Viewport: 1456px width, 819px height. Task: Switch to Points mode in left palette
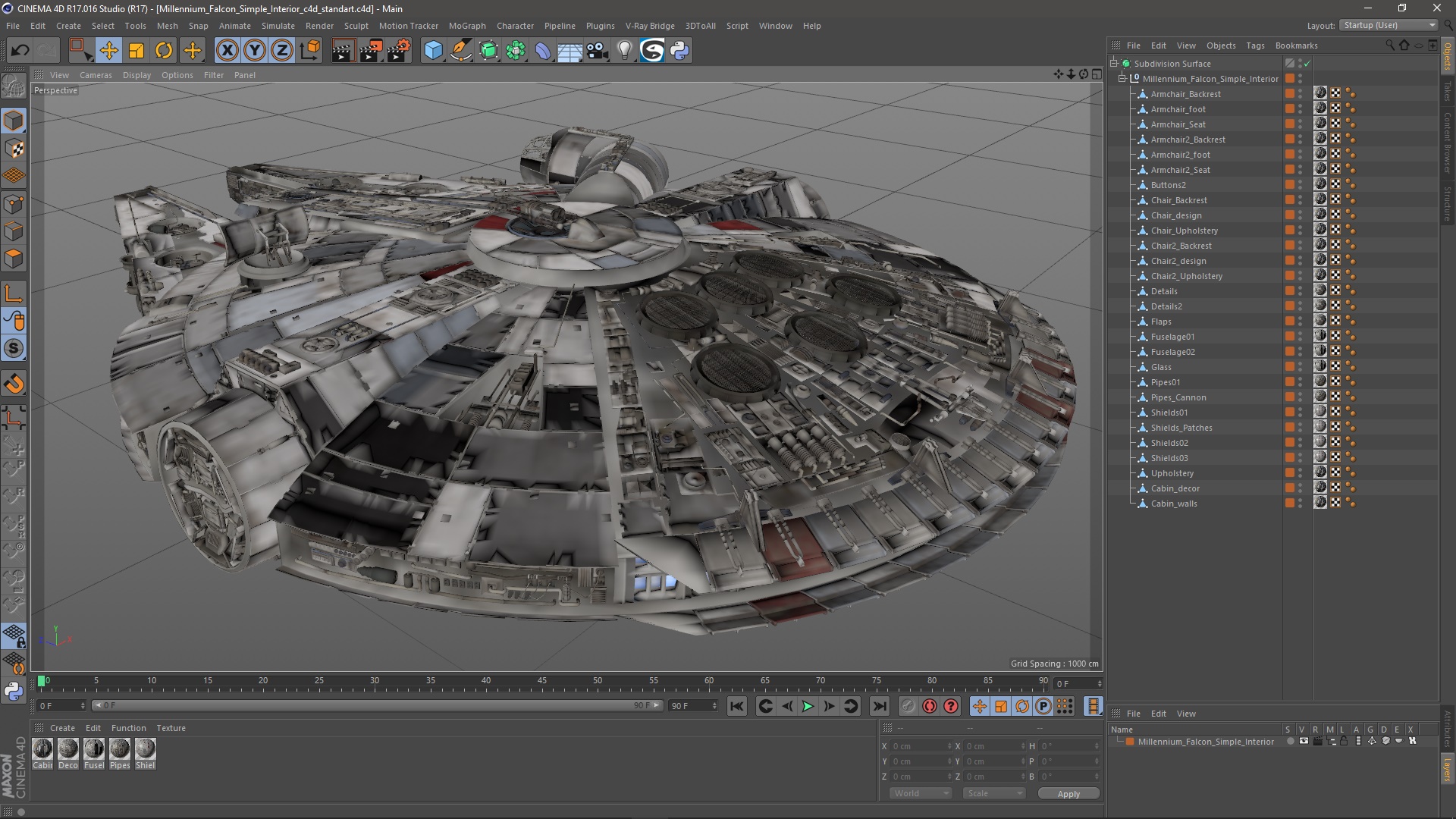click(14, 204)
